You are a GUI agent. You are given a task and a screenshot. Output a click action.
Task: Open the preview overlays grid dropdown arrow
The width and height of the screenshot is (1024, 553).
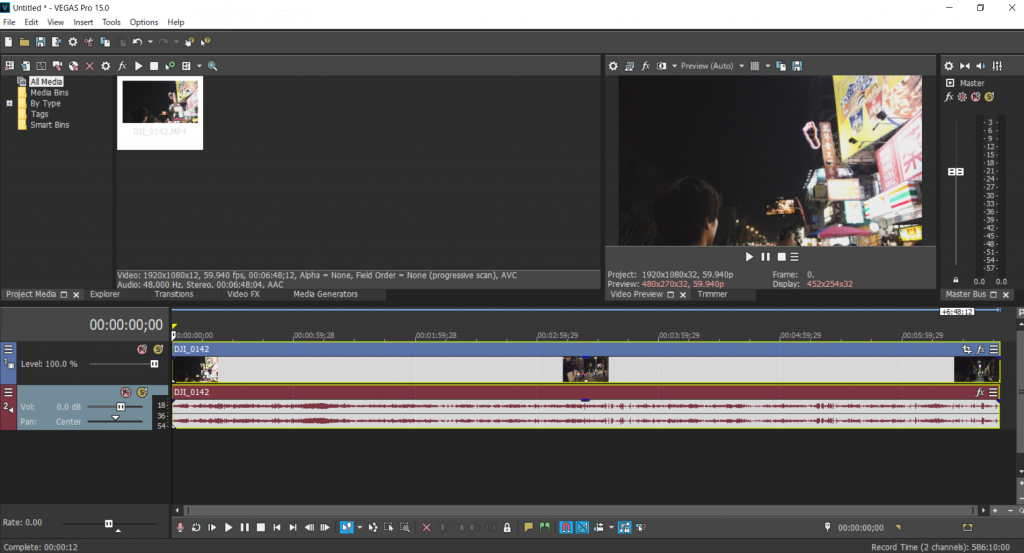(767, 66)
